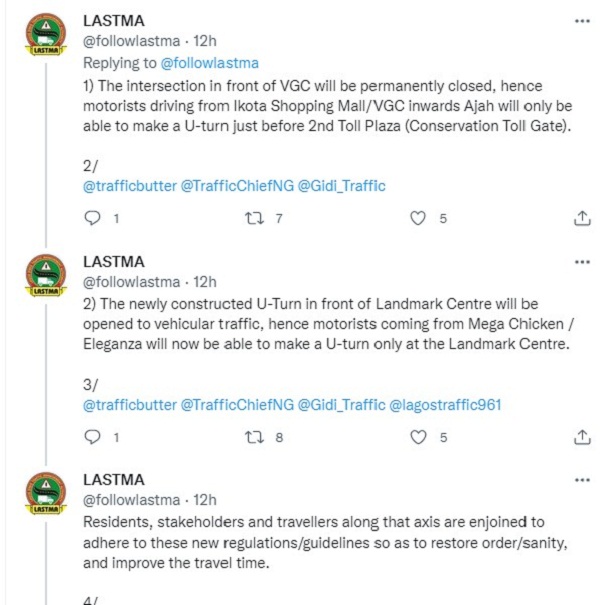Open the @followlastma link after Replying to
Screen dimensions: 600x605
(x=210, y=63)
